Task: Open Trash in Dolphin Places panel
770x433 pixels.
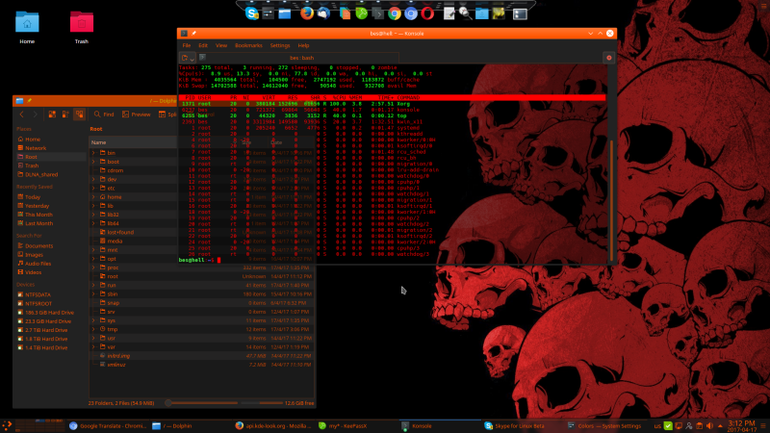Action: coord(50,166)
